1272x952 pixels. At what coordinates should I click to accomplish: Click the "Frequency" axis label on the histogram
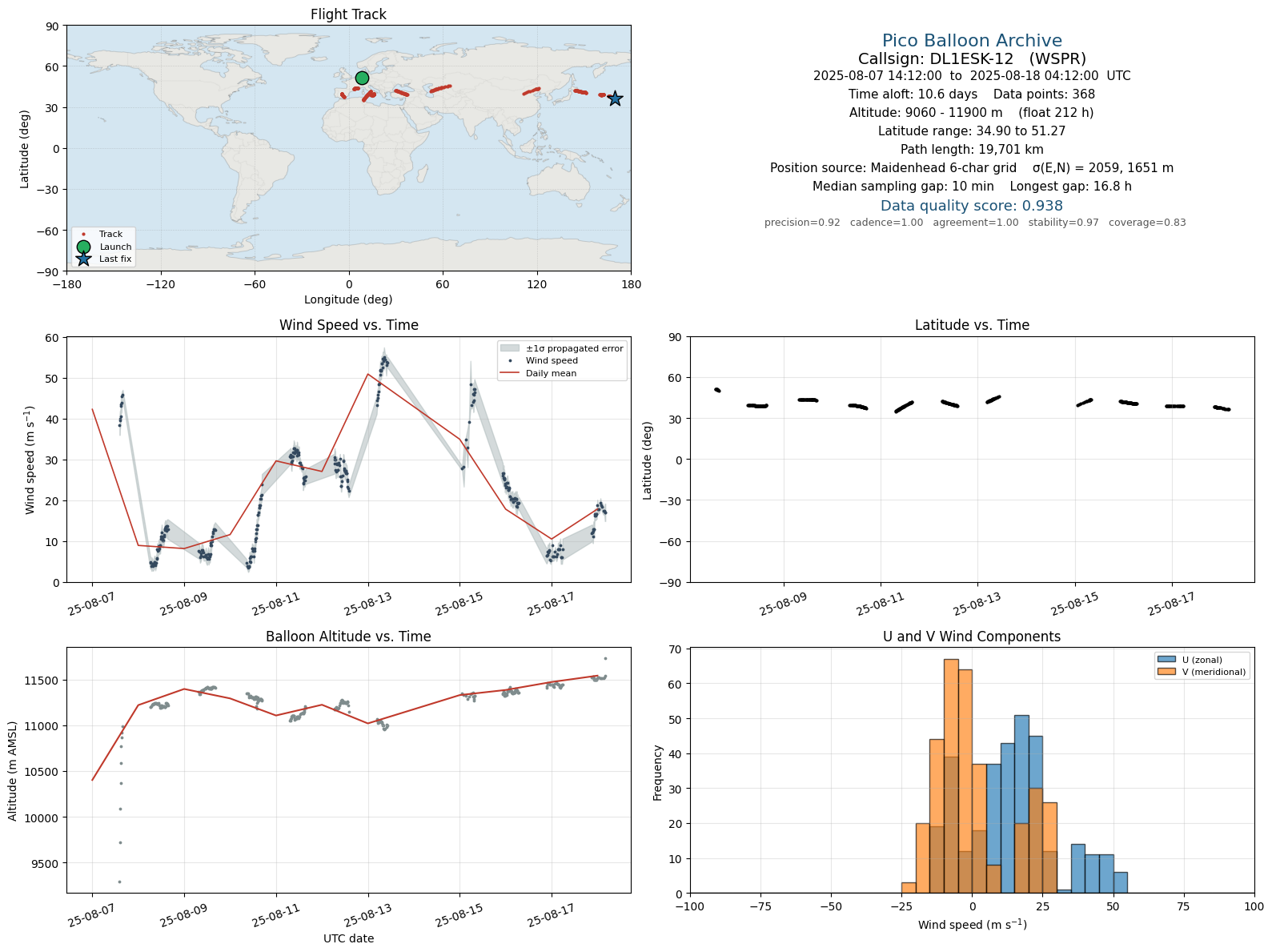point(658,773)
